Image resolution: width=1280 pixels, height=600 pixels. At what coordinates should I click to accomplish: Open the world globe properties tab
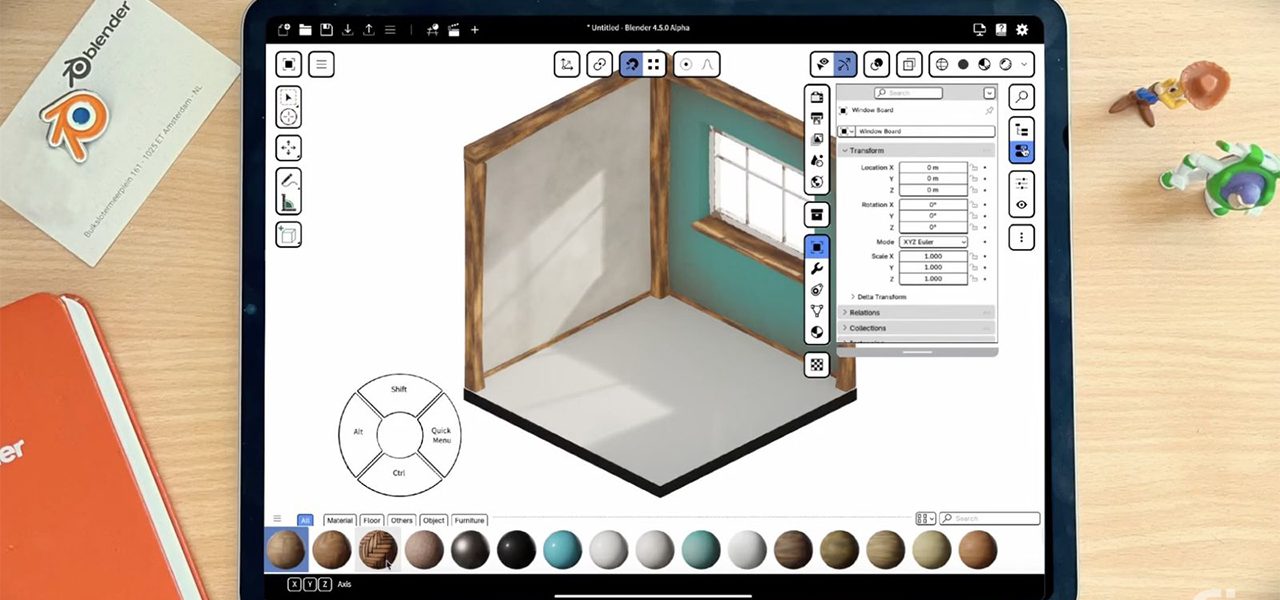[817, 182]
